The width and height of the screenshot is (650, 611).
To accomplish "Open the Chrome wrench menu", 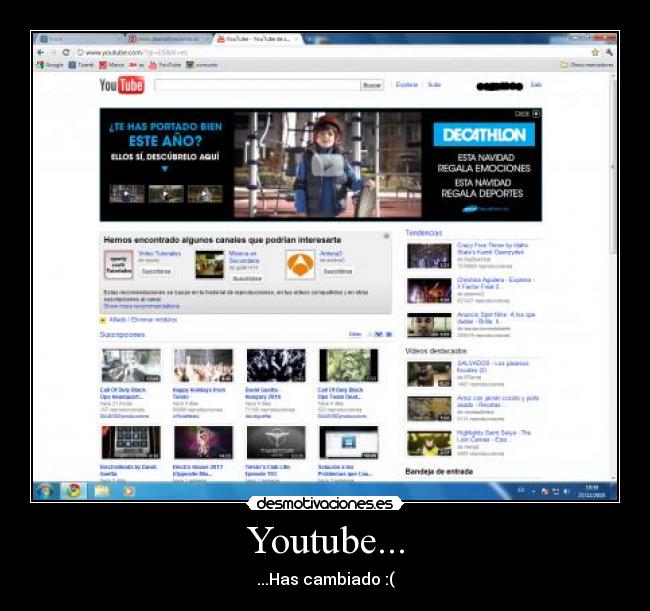I will tap(609, 52).
